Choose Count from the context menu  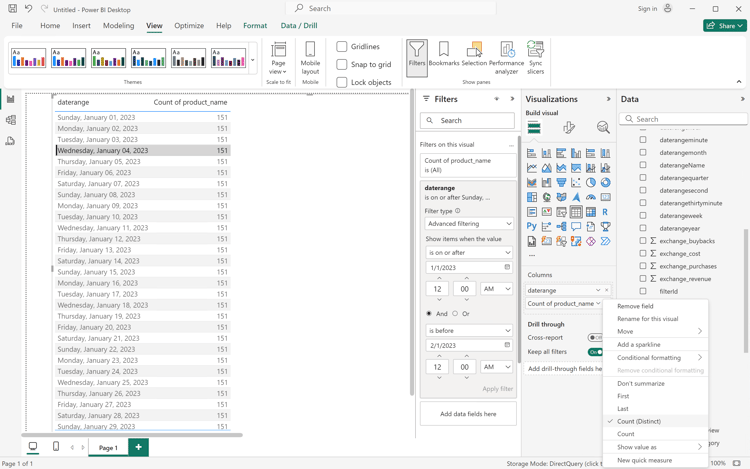click(626, 434)
